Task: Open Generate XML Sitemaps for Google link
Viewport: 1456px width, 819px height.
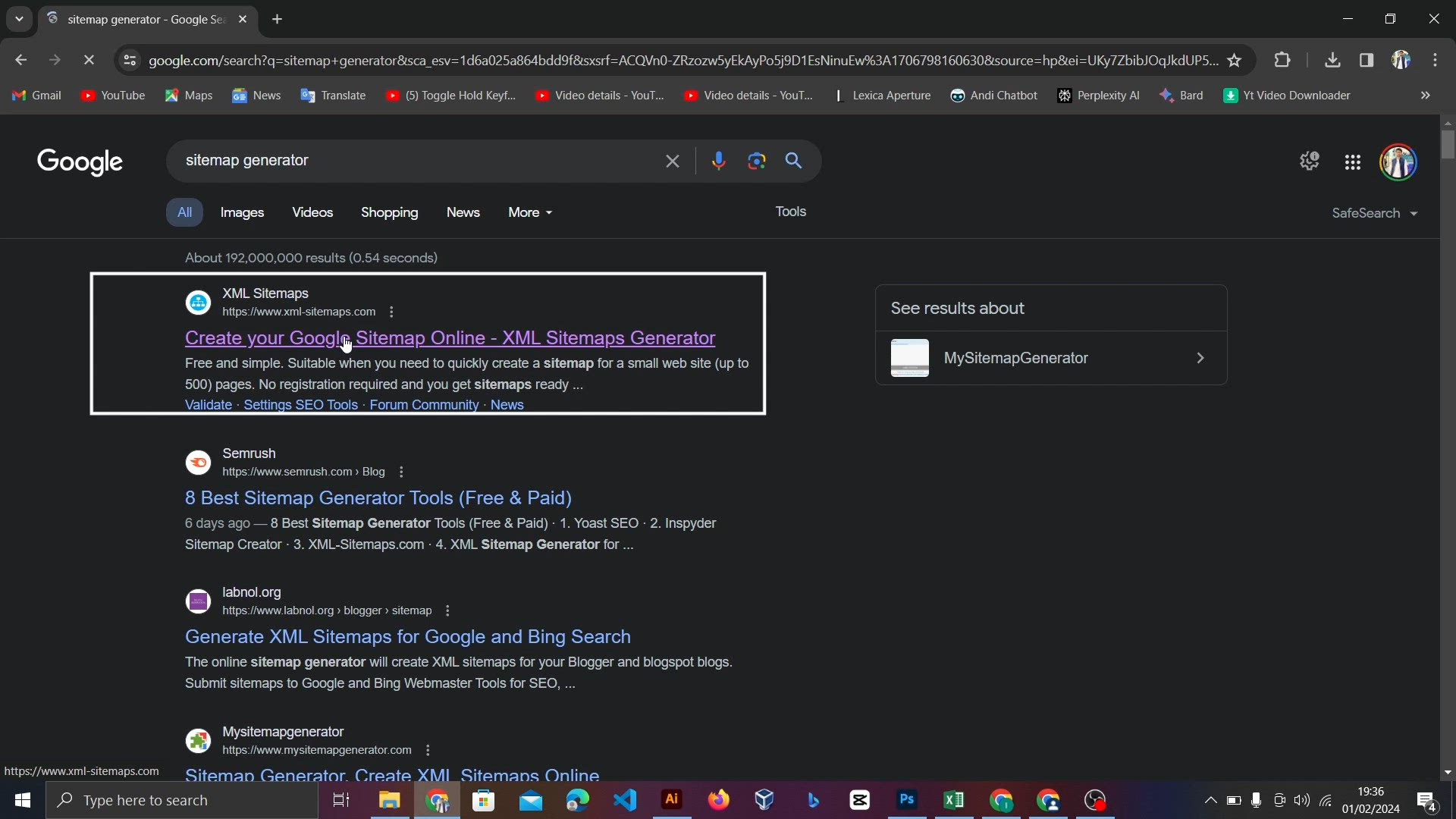Action: coord(408,637)
